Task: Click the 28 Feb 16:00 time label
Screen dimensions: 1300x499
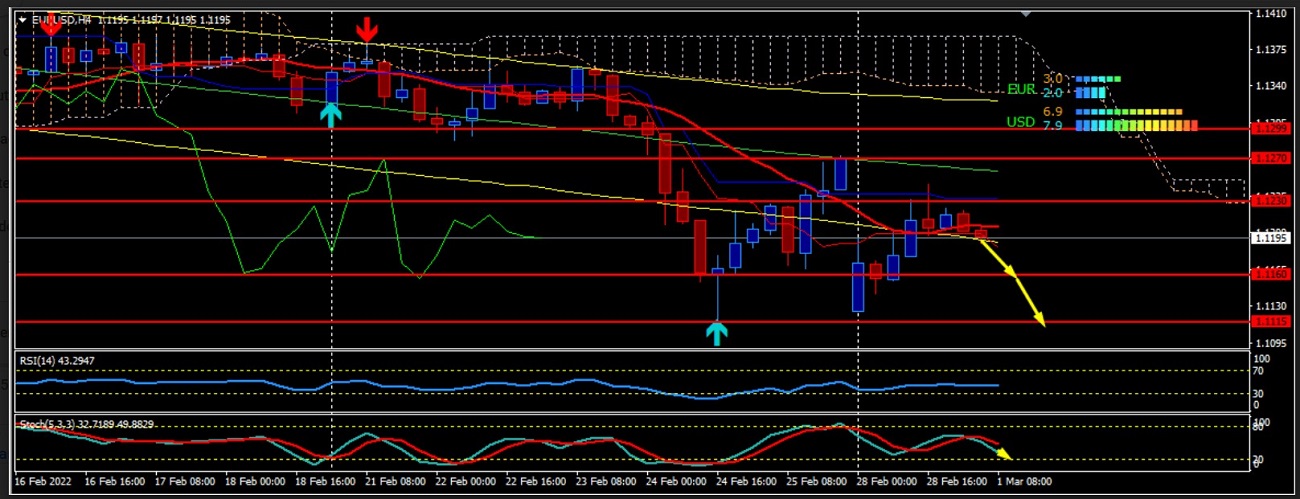Action: click(x=957, y=480)
